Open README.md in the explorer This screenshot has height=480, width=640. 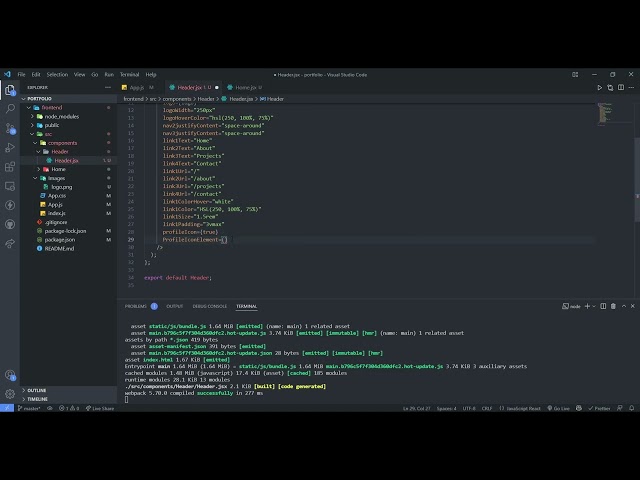pos(59,249)
